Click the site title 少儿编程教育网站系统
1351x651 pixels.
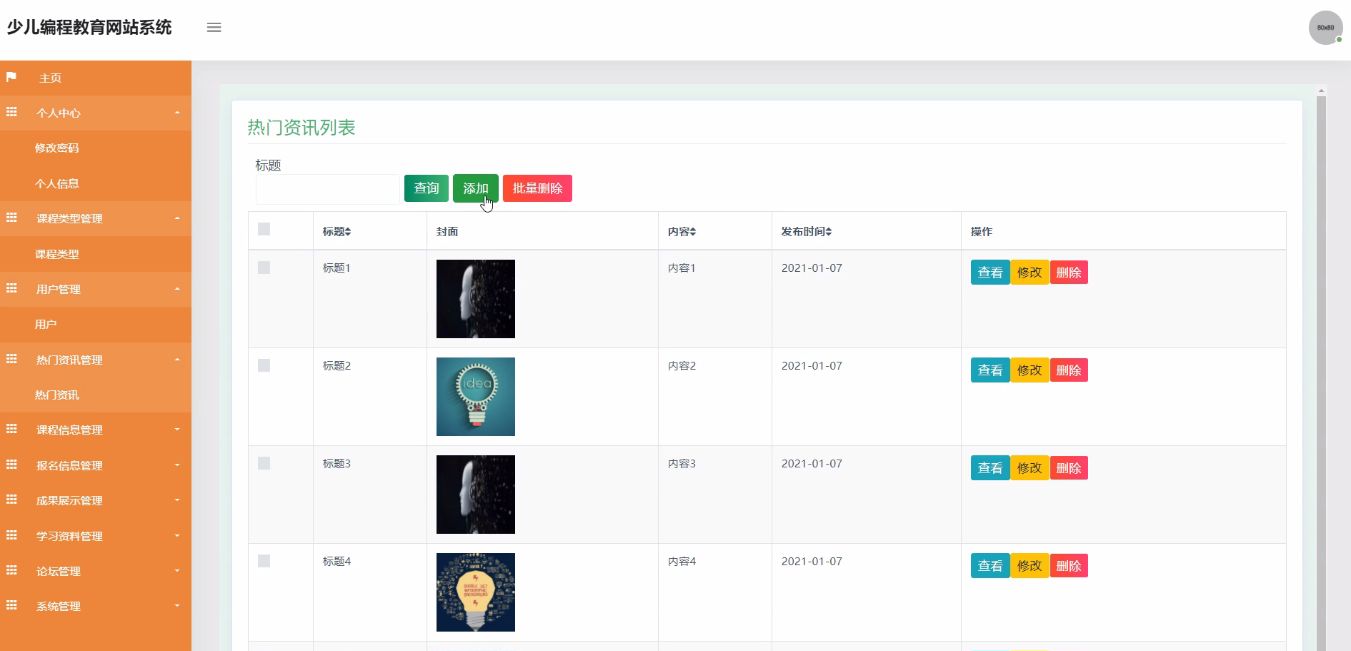89,28
